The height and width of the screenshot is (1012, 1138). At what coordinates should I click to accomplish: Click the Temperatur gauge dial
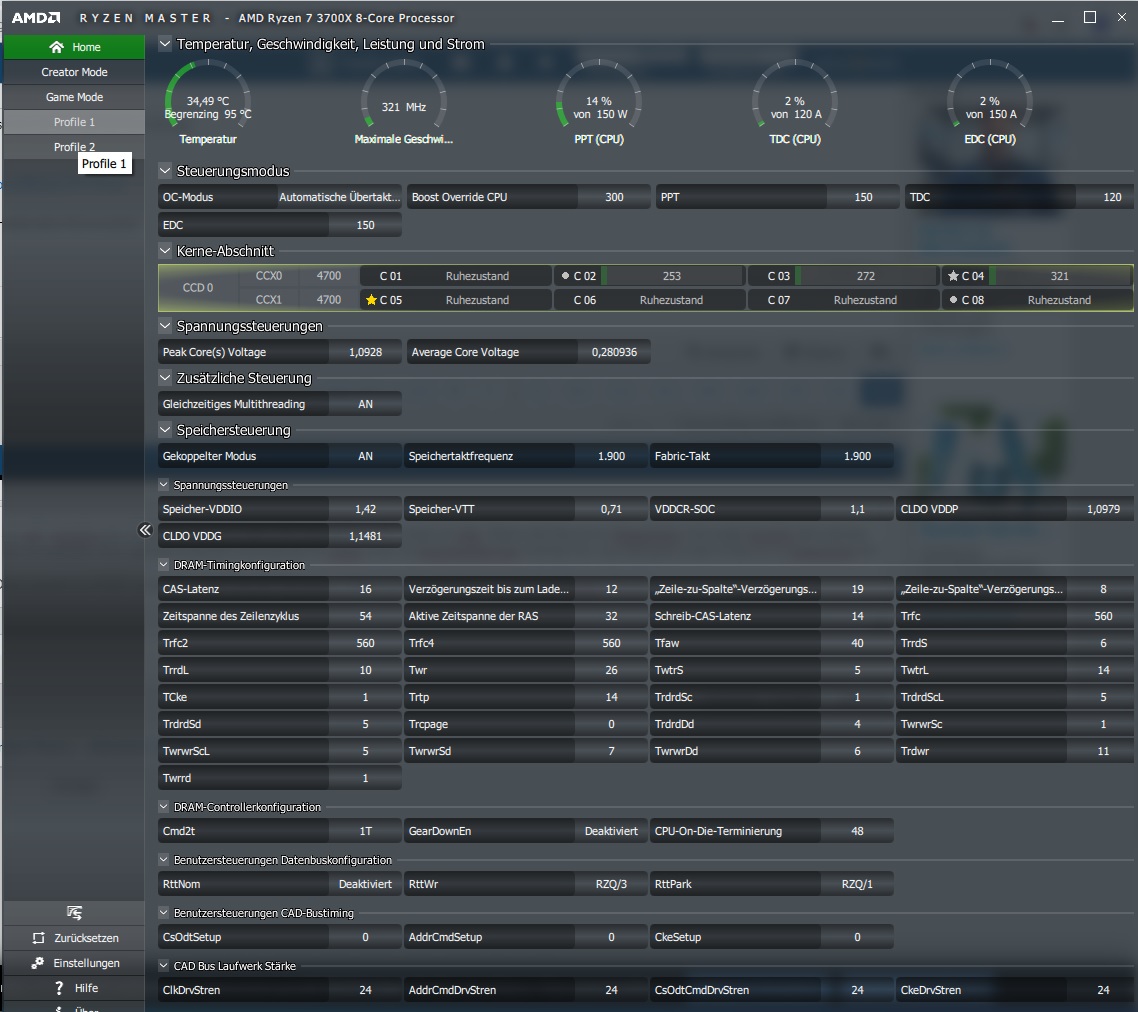click(208, 94)
